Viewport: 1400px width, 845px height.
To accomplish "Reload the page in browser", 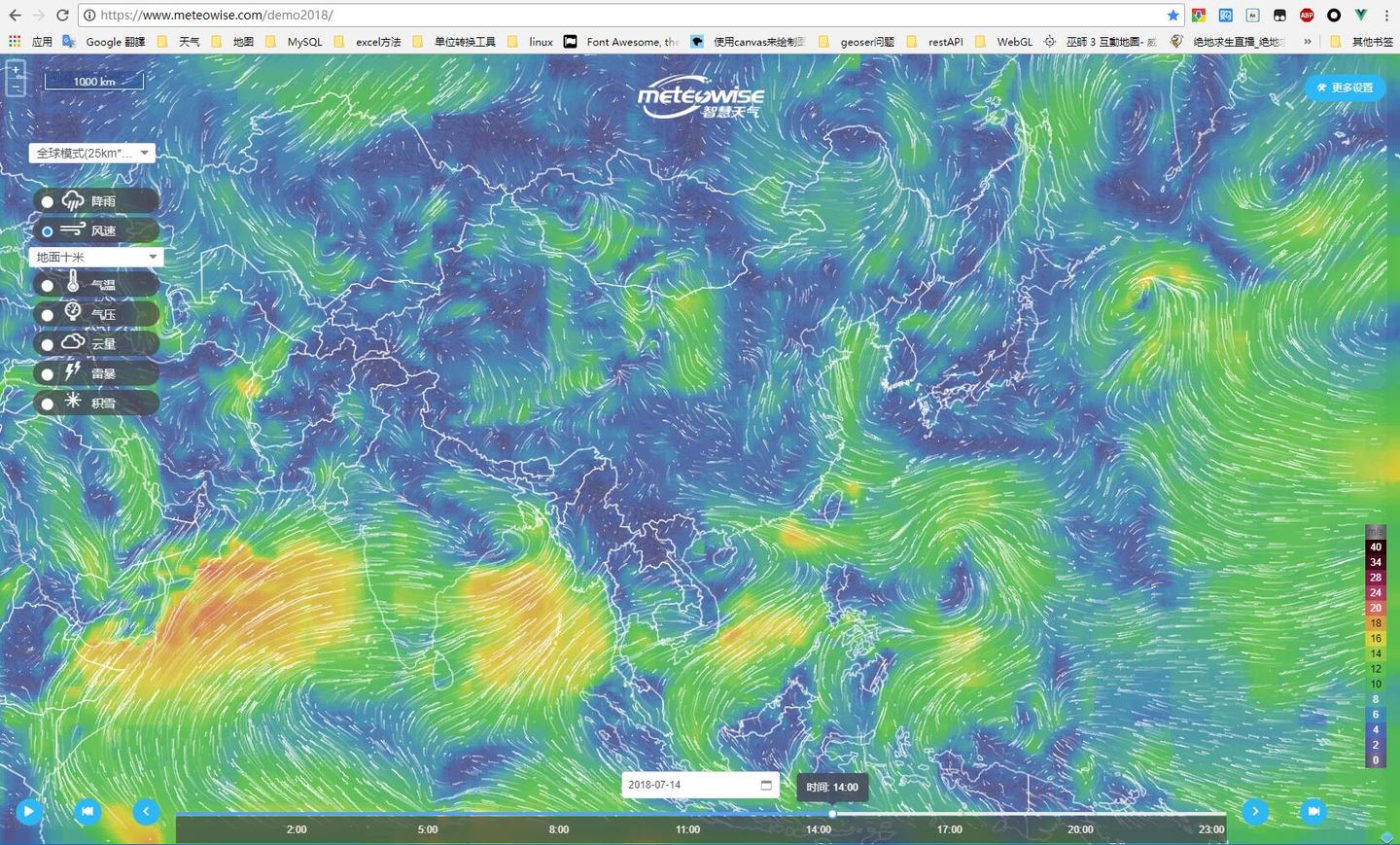I will 62,16.
